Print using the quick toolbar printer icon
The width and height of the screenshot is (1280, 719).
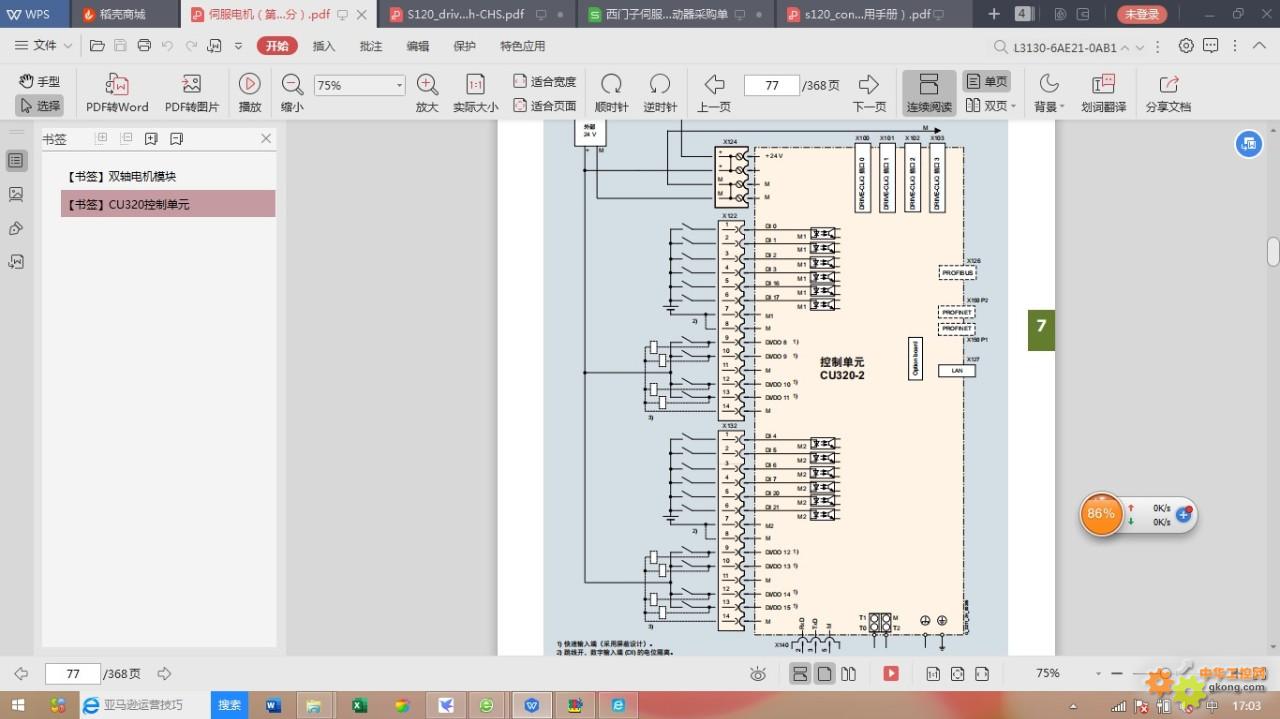[x=144, y=46]
